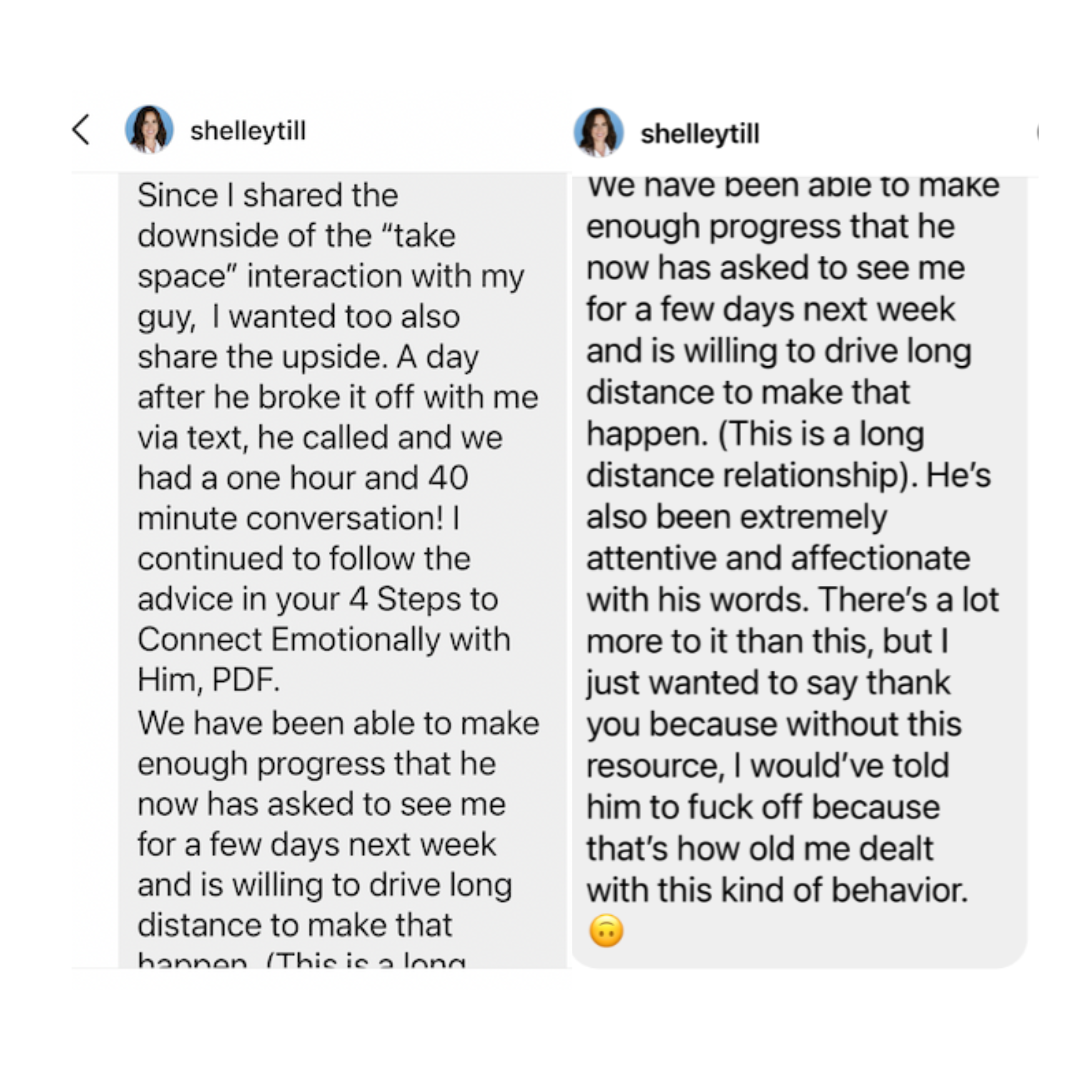Tap shelleytill username in left header
The image size is (1080, 1080).
tap(248, 130)
